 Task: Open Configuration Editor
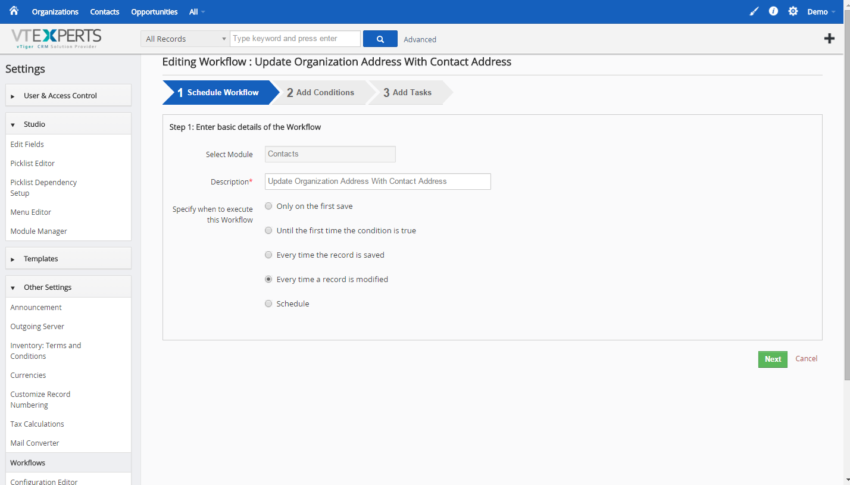click(x=44, y=481)
